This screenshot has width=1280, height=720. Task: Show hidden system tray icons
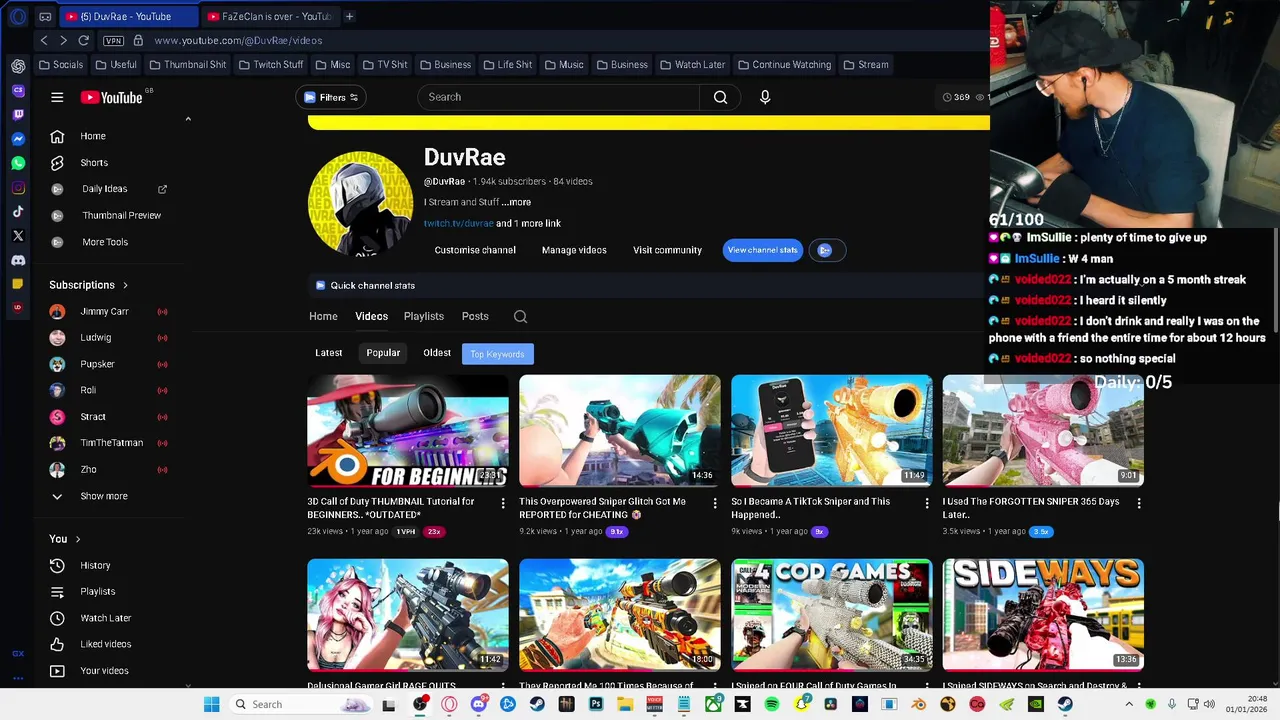coord(1130,704)
